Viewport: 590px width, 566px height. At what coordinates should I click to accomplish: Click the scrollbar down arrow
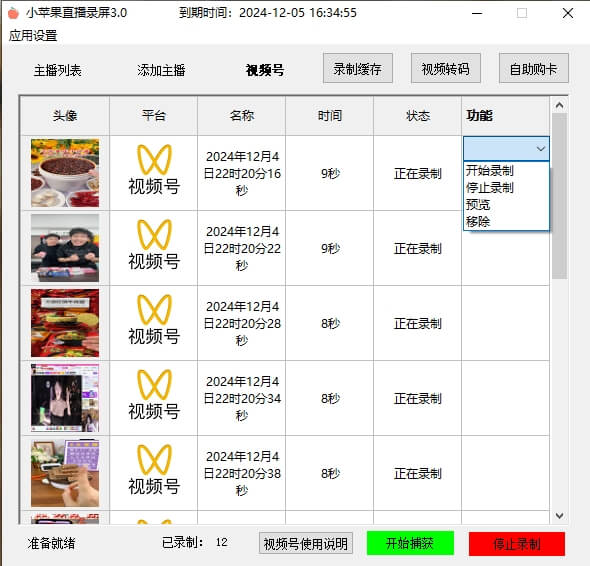coord(559,516)
